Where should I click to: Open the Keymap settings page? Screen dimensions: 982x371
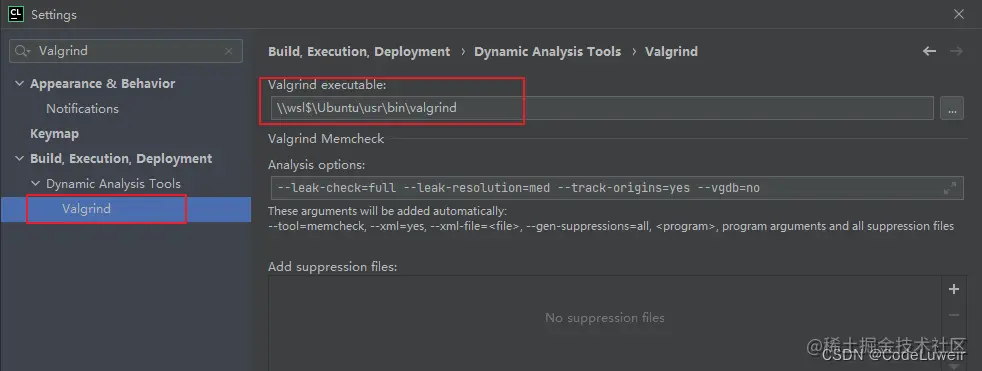(54, 133)
